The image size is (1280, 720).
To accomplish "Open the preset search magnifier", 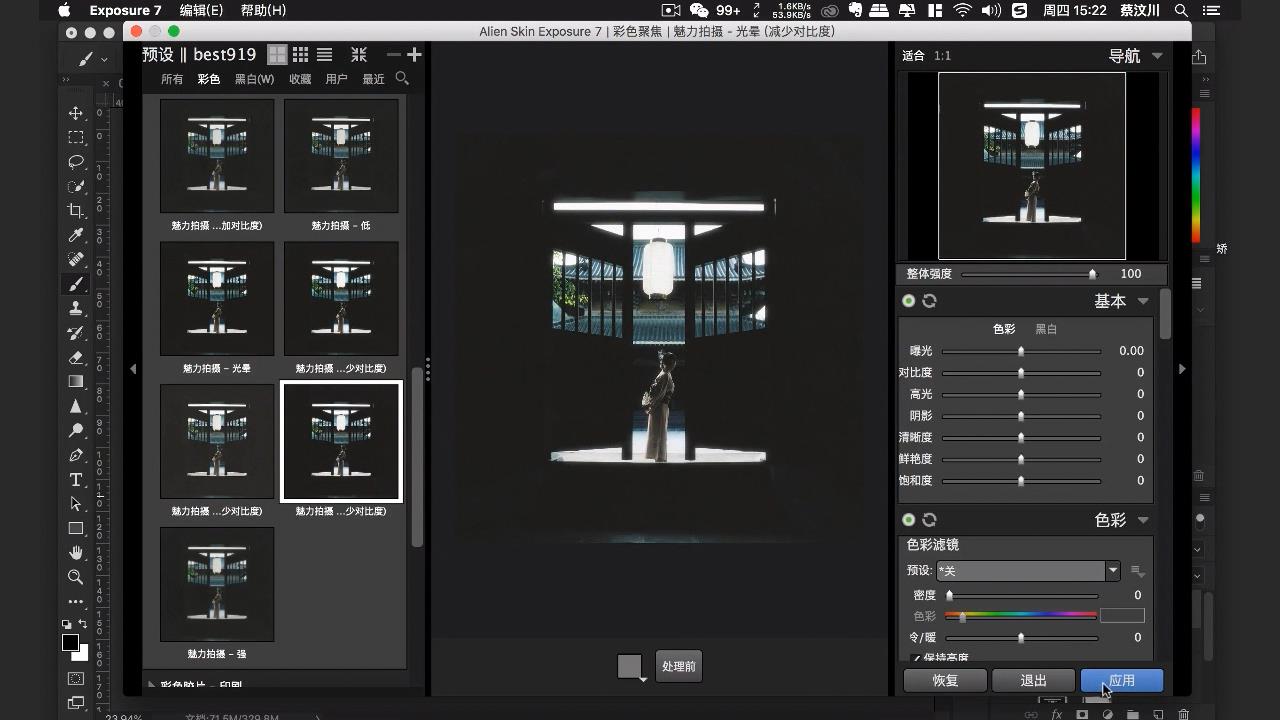I will tap(402, 78).
